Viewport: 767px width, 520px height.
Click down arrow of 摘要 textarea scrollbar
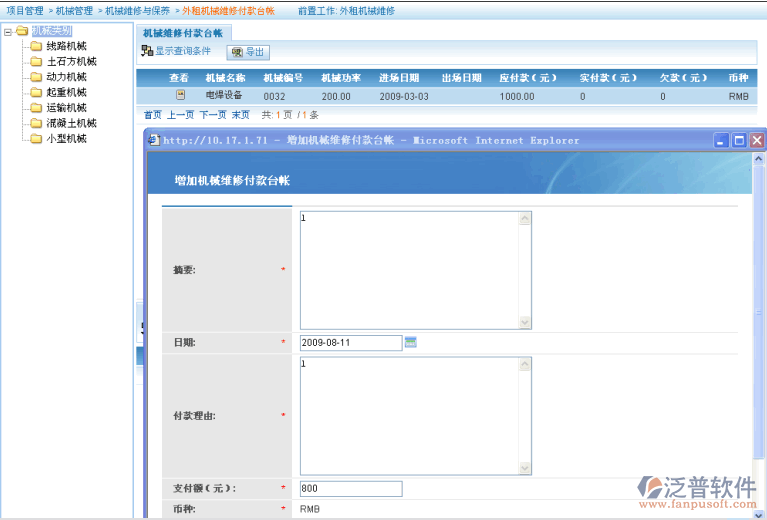[525, 322]
